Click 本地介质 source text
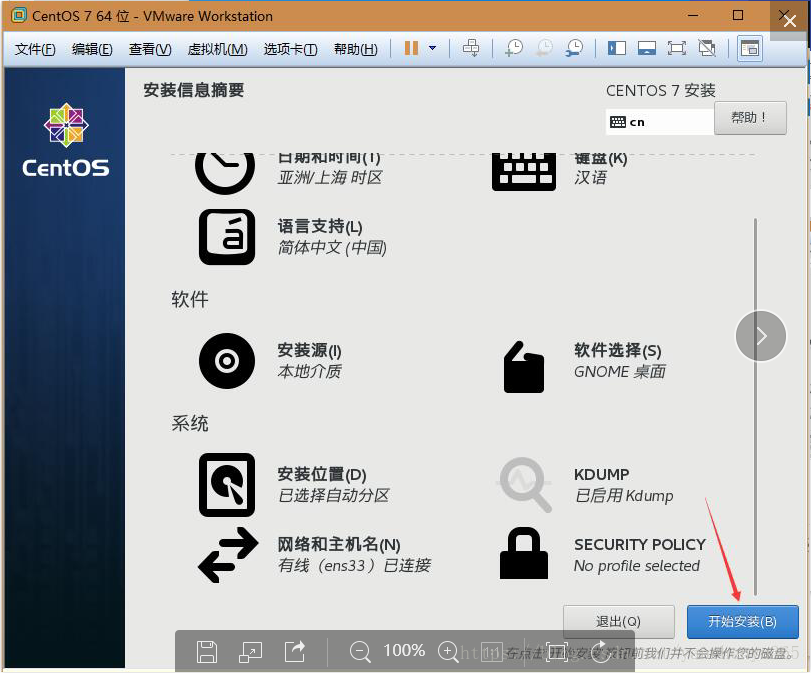 [309, 371]
